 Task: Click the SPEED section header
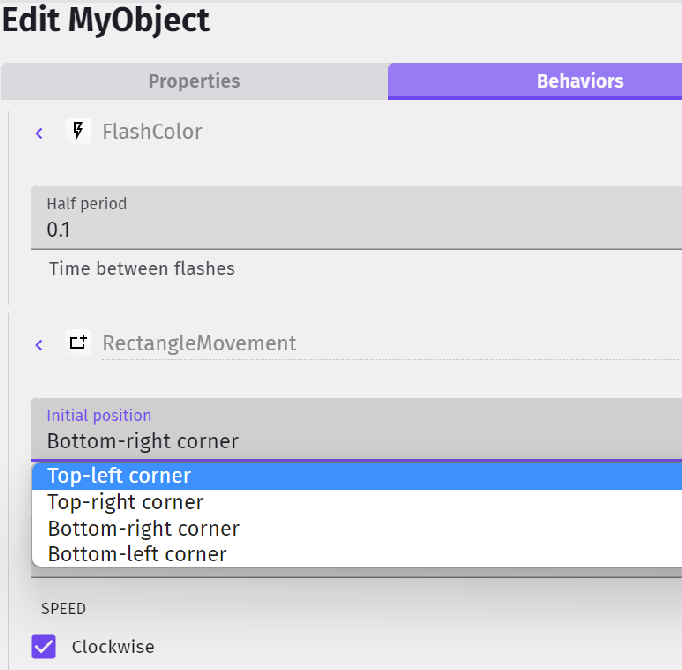pyautogui.click(x=63, y=608)
